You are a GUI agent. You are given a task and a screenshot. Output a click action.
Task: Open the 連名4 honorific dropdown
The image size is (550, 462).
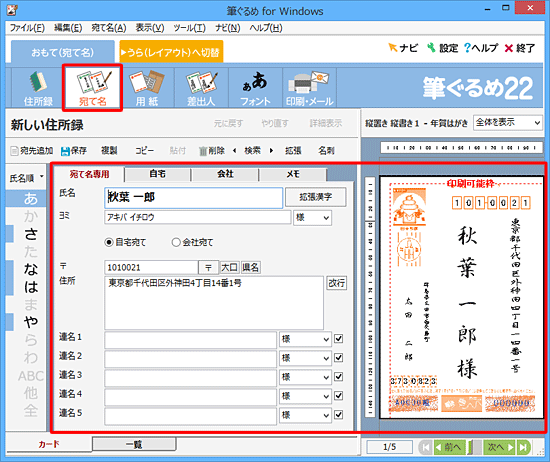coord(305,396)
